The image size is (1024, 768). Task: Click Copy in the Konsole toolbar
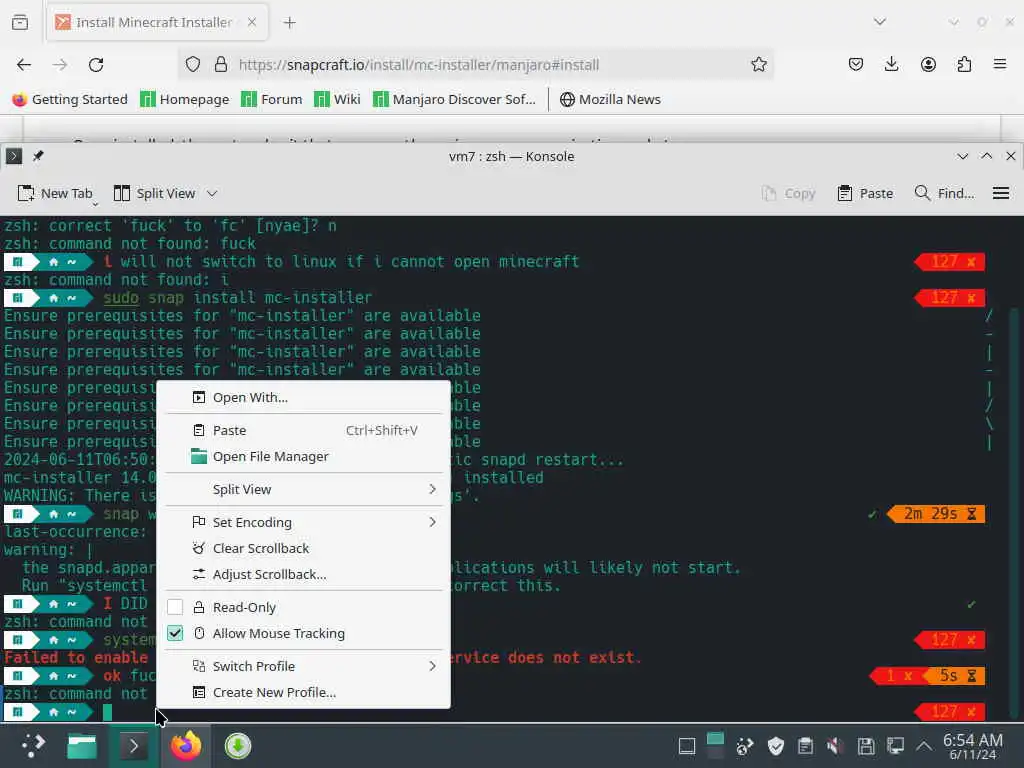tap(789, 193)
